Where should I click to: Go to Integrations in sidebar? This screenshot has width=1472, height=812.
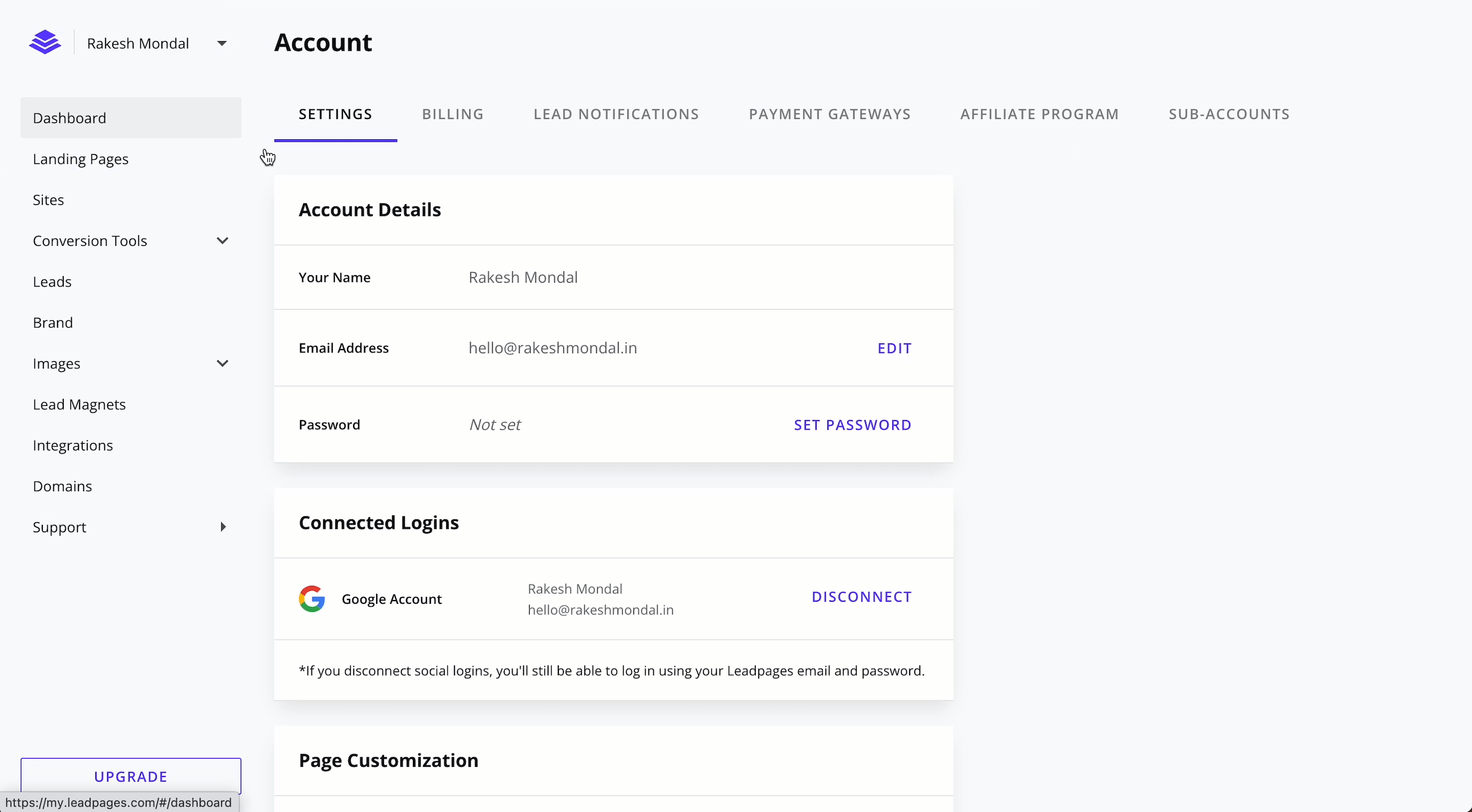point(73,445)
